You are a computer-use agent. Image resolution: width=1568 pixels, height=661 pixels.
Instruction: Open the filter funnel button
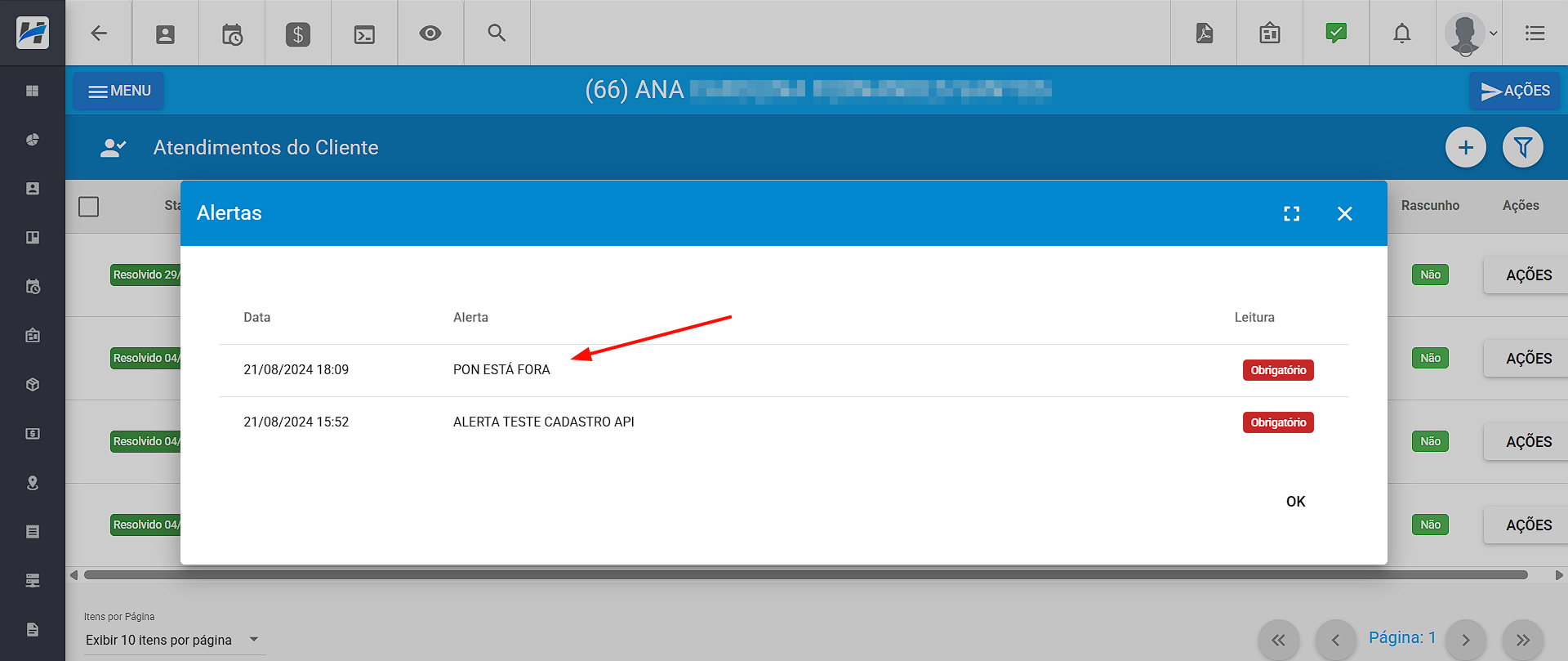(x=1523, y=147)
